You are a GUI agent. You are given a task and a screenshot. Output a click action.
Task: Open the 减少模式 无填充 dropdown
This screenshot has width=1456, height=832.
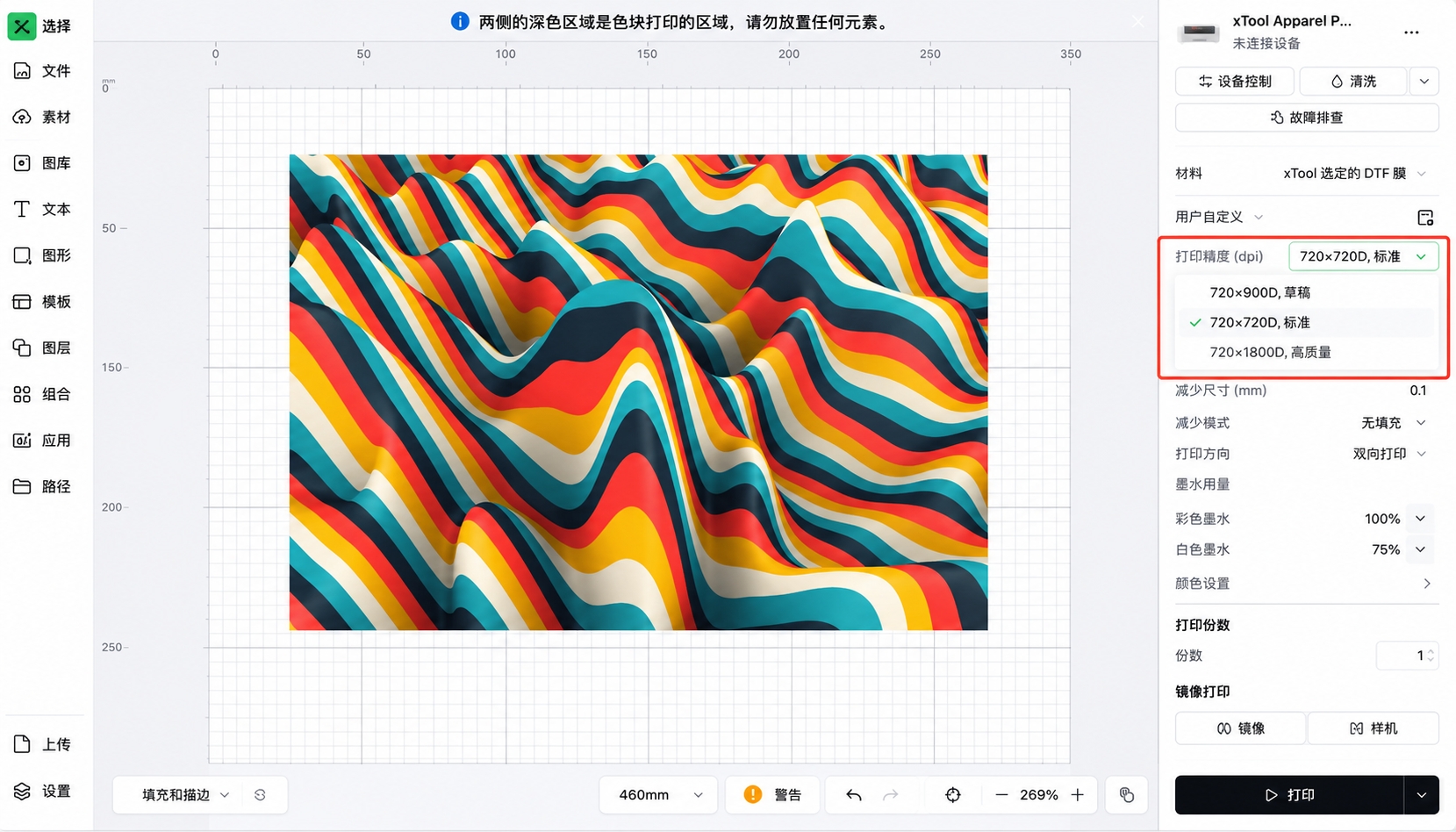coord(1393,423)
